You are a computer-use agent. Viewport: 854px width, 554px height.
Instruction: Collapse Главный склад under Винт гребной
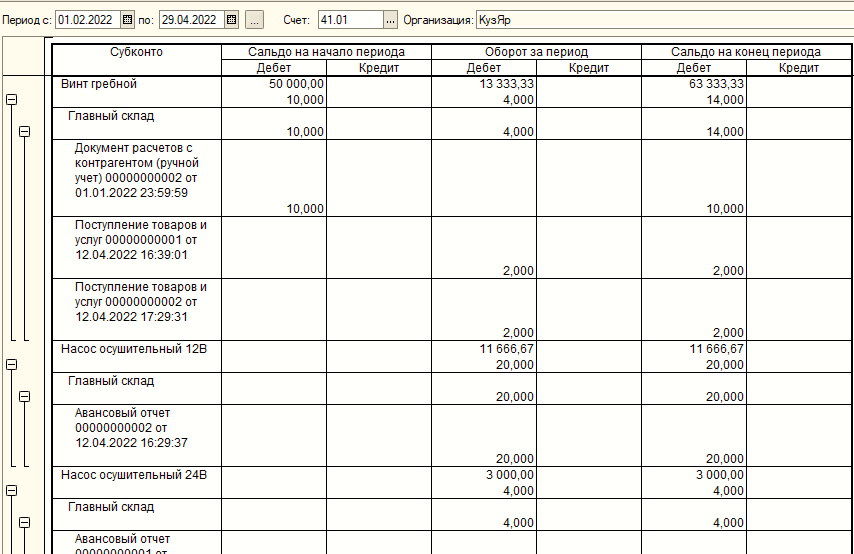point(25,131)
